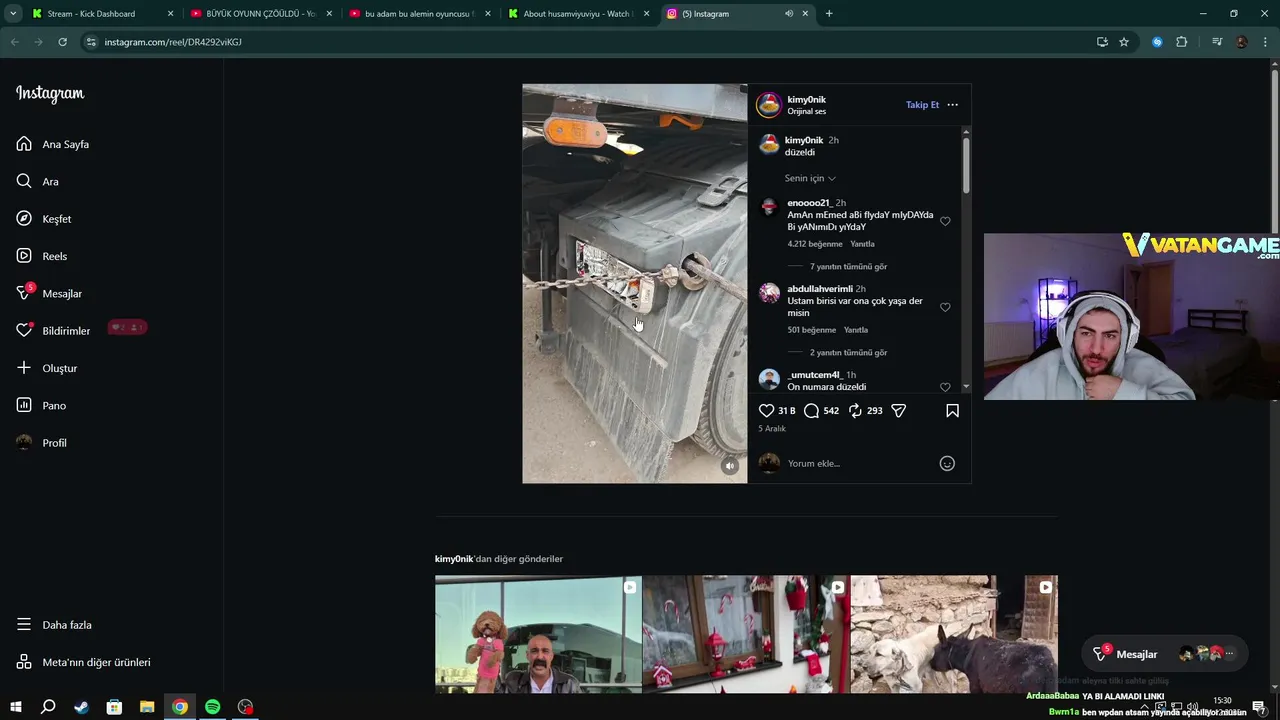This screenshot has width=1280, height=720.
Task: Repost the reel with repost icon
Action: click(x=855, y=411)
